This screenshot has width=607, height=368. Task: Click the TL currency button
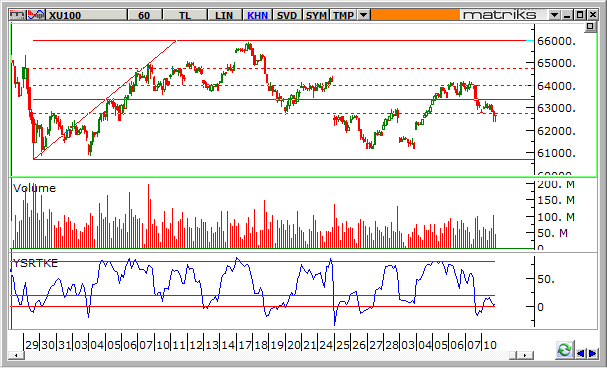click(185, 15)
